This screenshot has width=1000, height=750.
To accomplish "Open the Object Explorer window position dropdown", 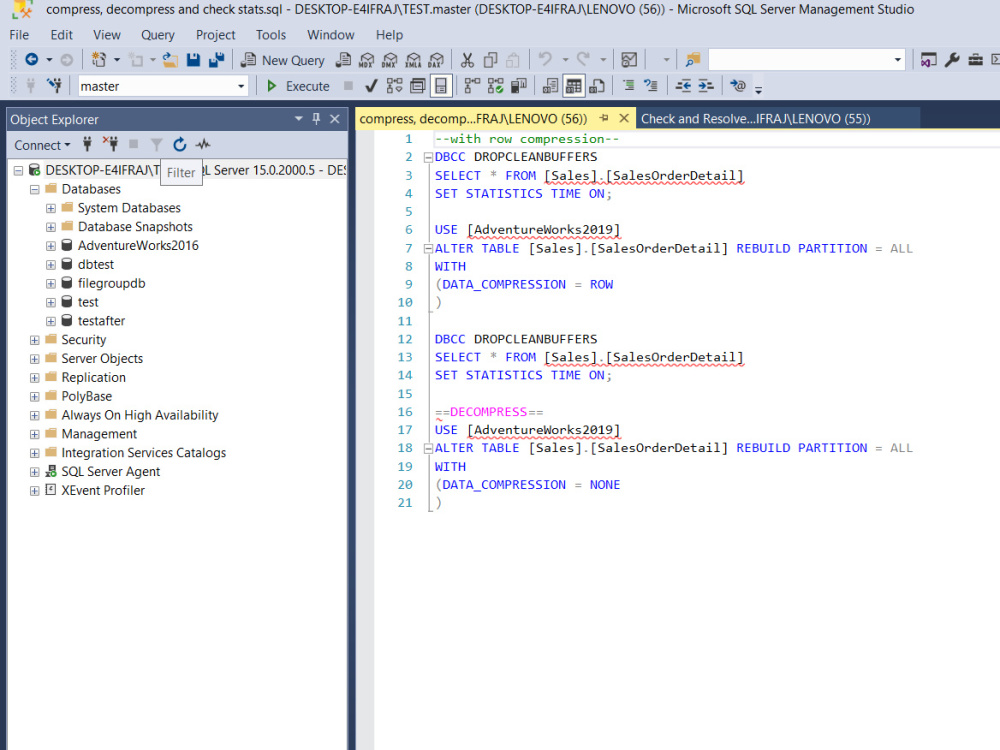I will coord(298,119).
